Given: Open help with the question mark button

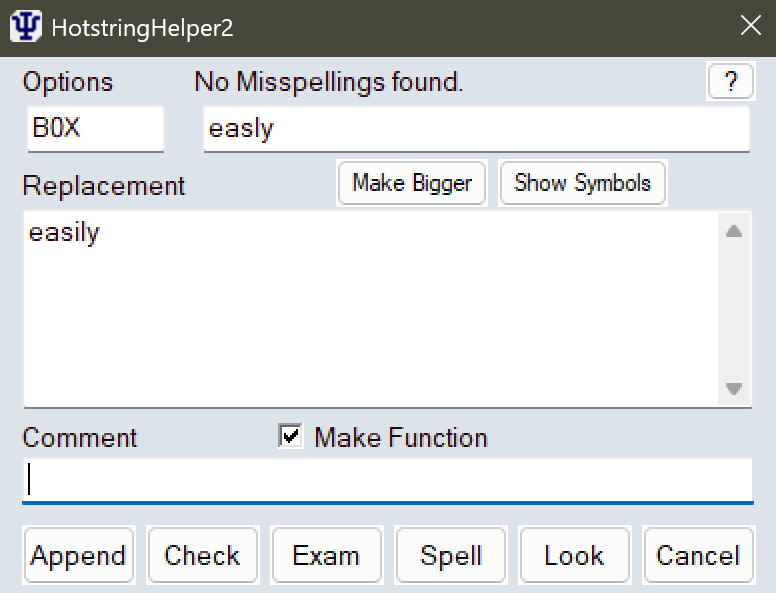Looking at the screenshot, I should point(730,81).
